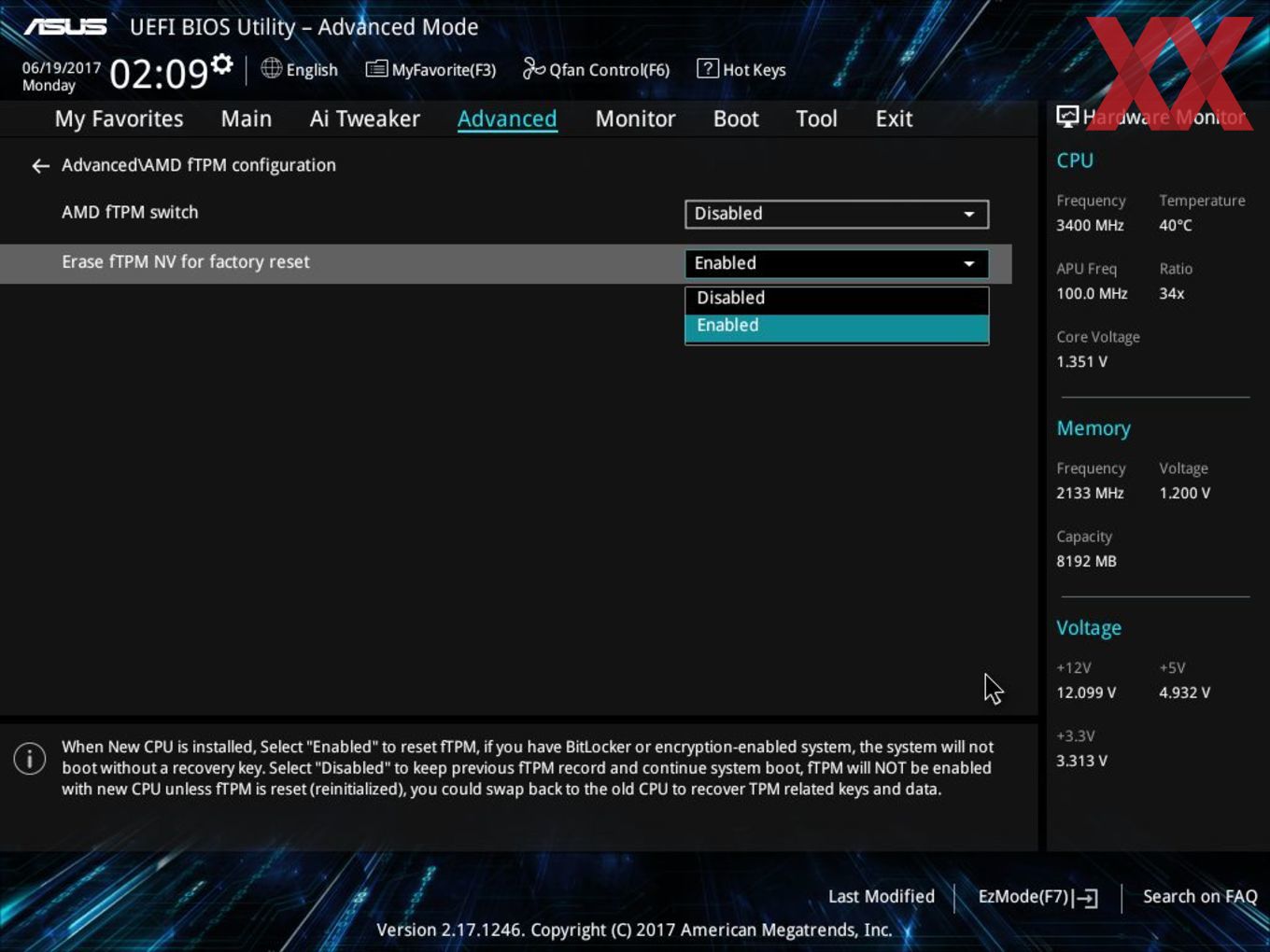1270x952 pixels.
Task: Click Last Modified
Action: 882,896
